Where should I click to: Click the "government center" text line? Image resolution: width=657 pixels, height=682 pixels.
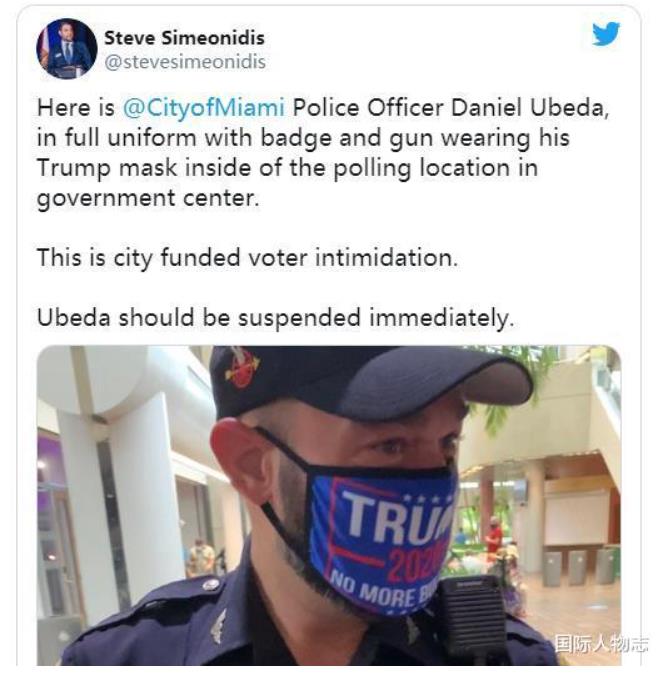[x=148, y=198]
